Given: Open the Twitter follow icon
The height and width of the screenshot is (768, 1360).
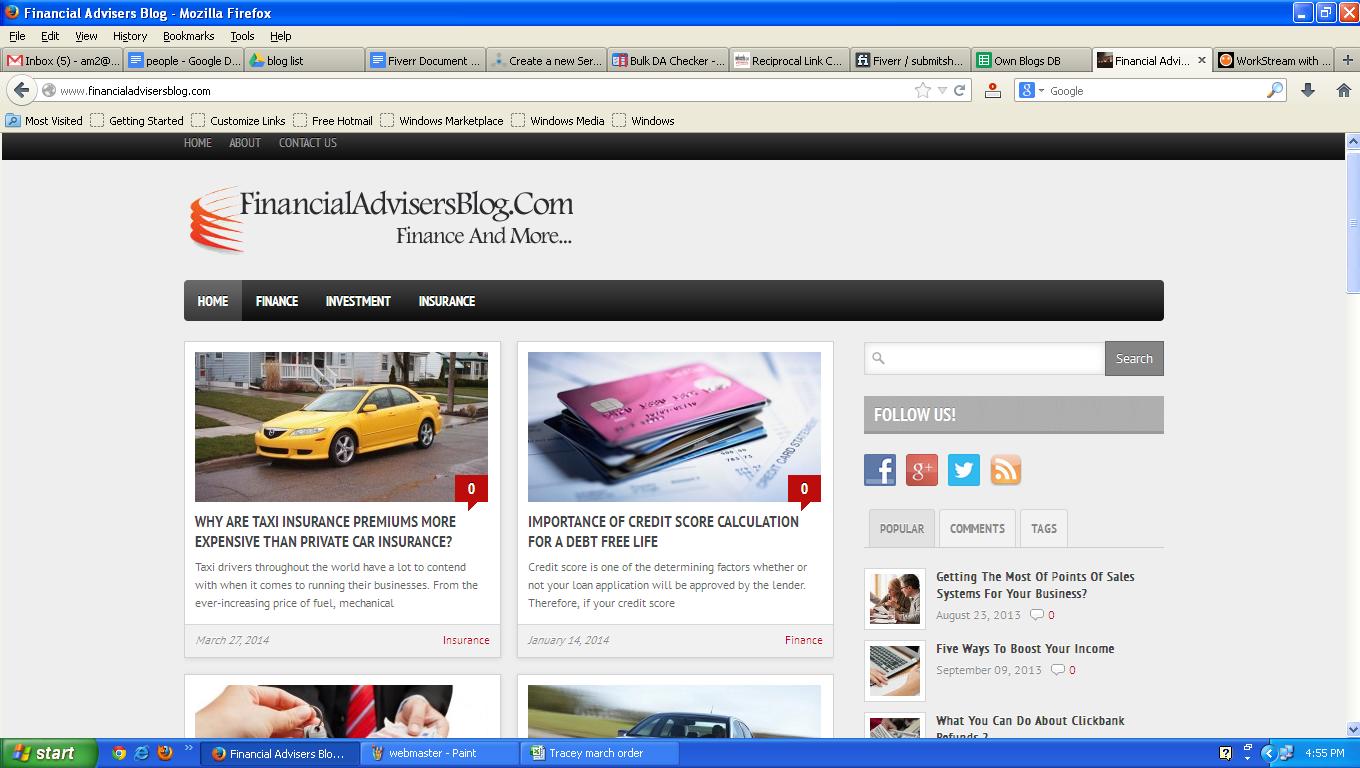Looking at the screenshot, I should (x=964, y=470).
